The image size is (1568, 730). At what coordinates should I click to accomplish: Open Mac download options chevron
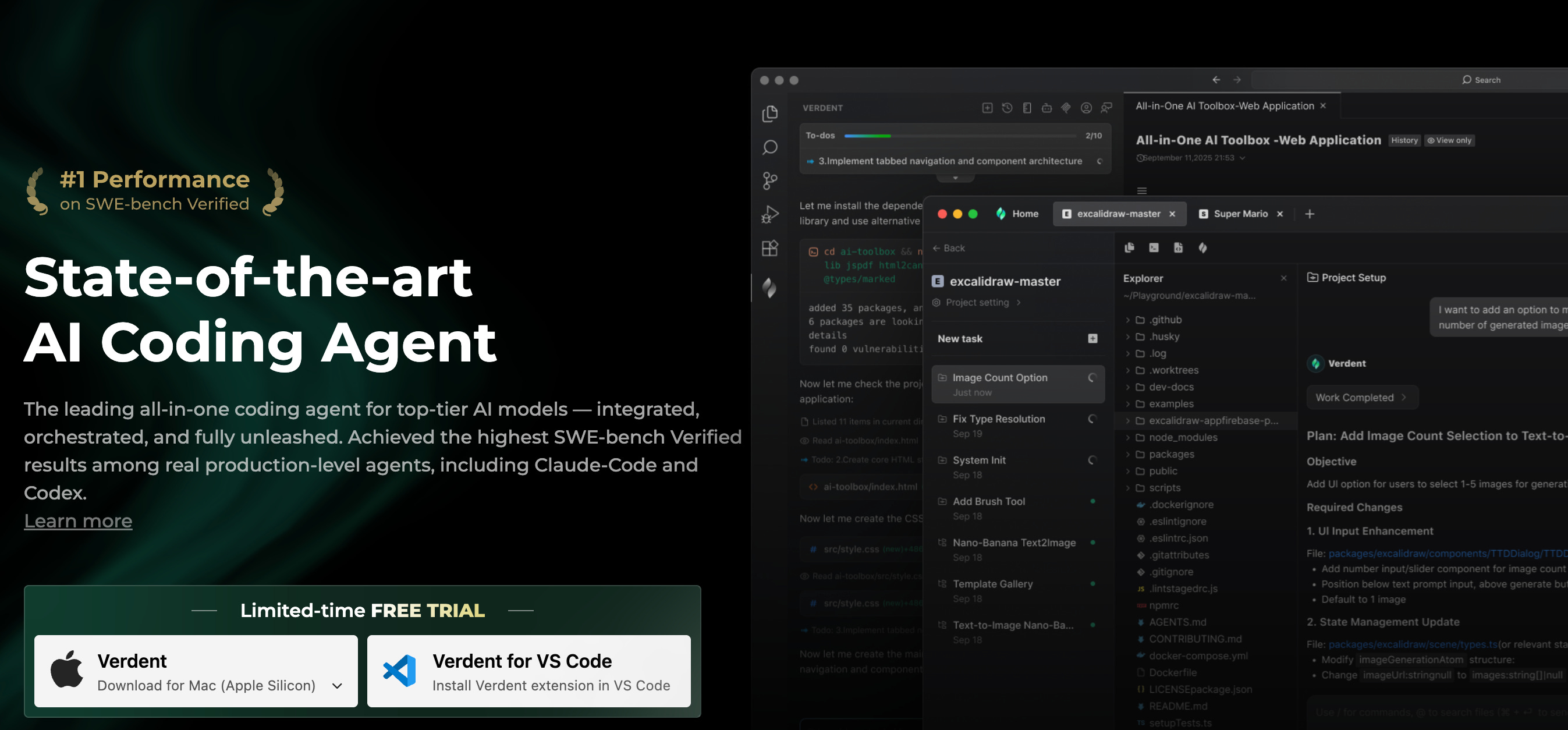pos(337,686)
